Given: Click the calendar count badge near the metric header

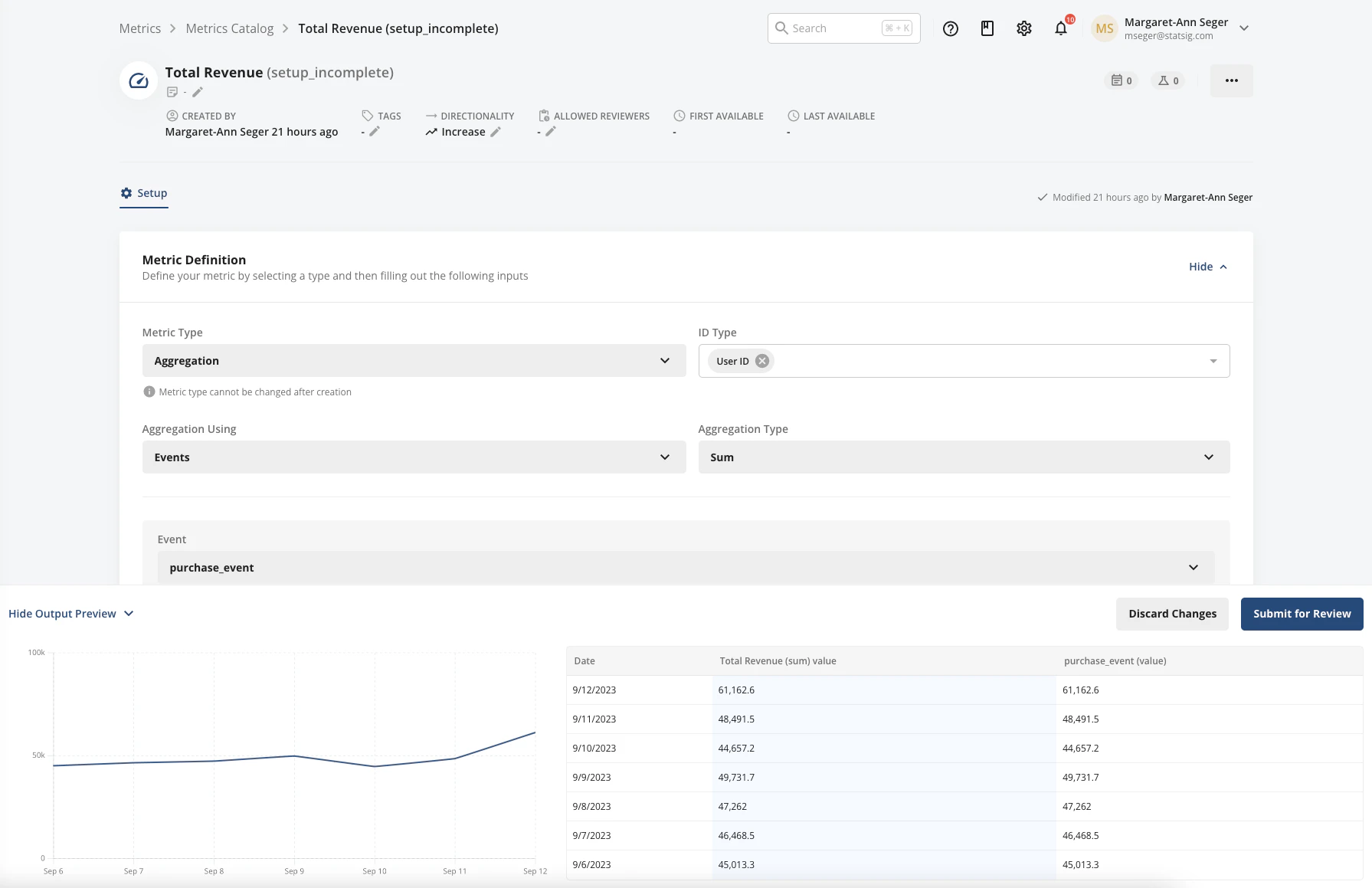Looking at the screenshot, I should (1121, 80).
